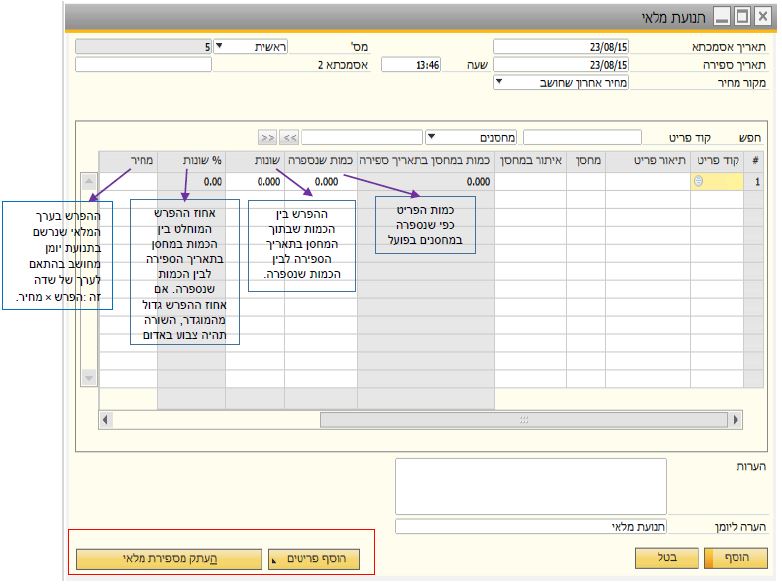Click the אסמכתא 2 input field

(144, 65)
